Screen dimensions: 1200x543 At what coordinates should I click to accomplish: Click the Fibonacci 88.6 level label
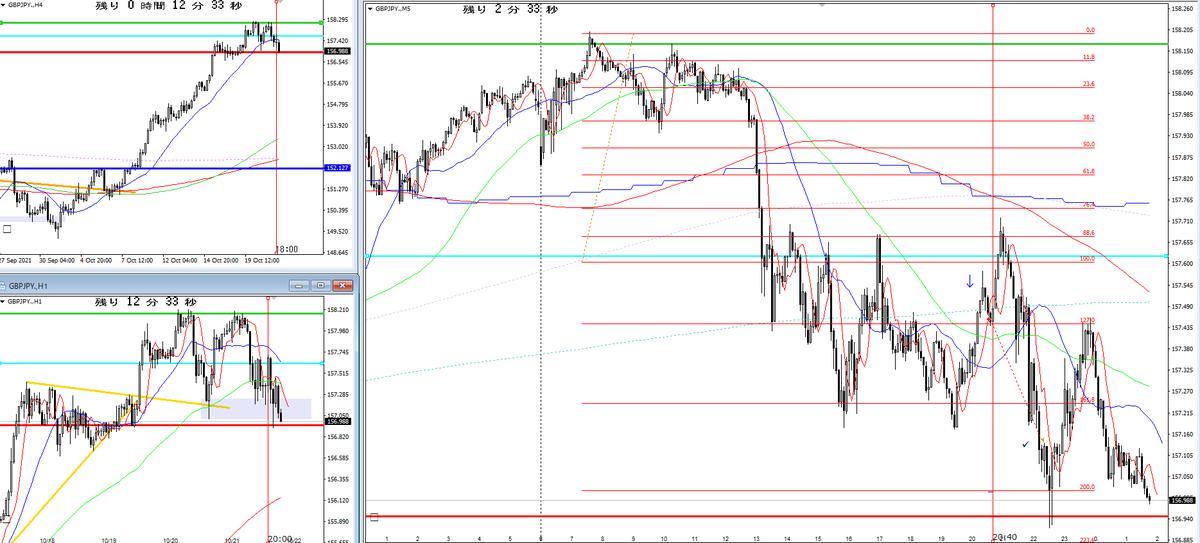[x=1089, y=233]
